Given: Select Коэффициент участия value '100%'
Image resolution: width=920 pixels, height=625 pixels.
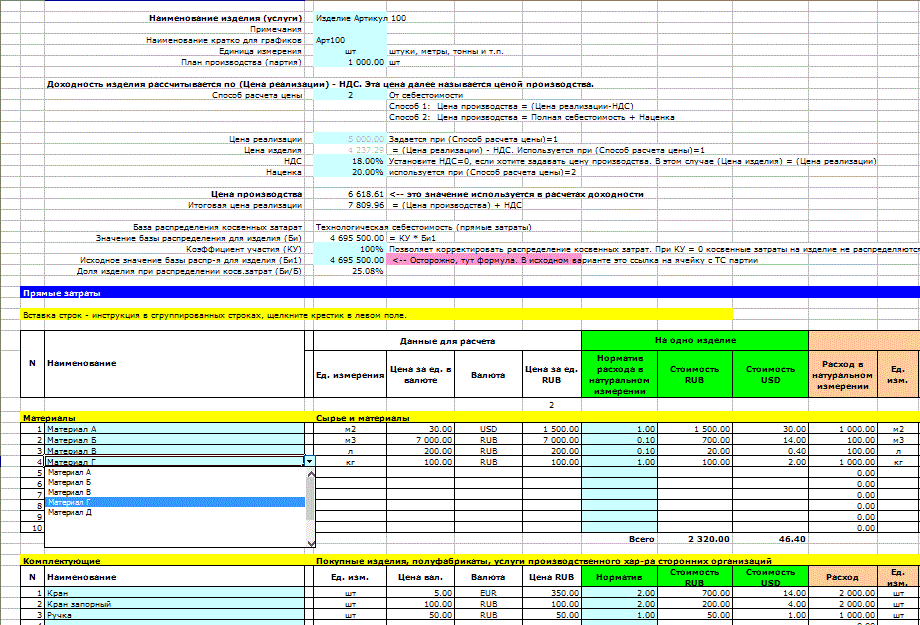Looking at the screenshot, I should tap(350, 249).
